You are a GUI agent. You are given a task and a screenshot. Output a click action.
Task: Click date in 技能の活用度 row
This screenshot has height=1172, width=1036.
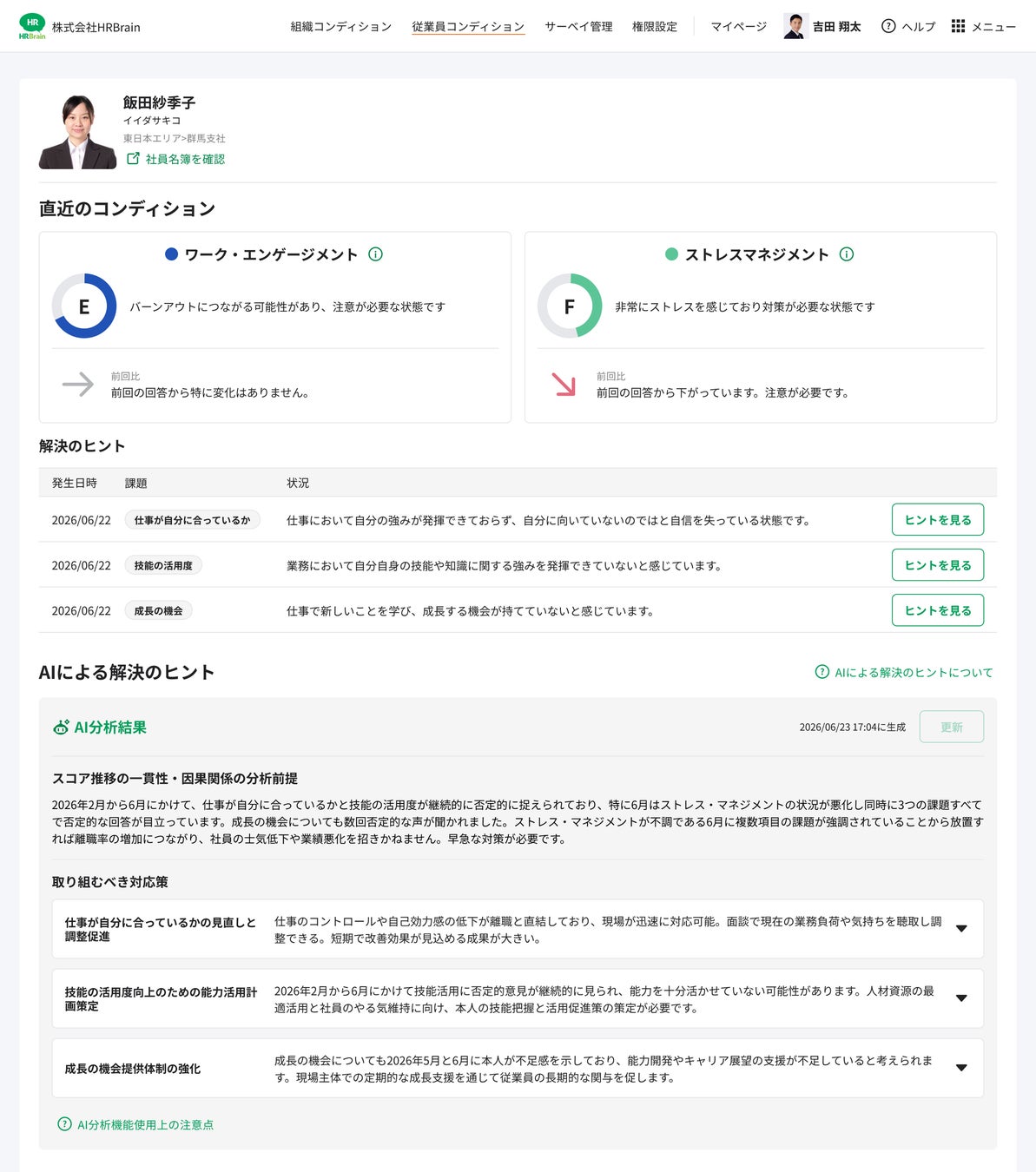pyautogui.click(x=81, y=565)
